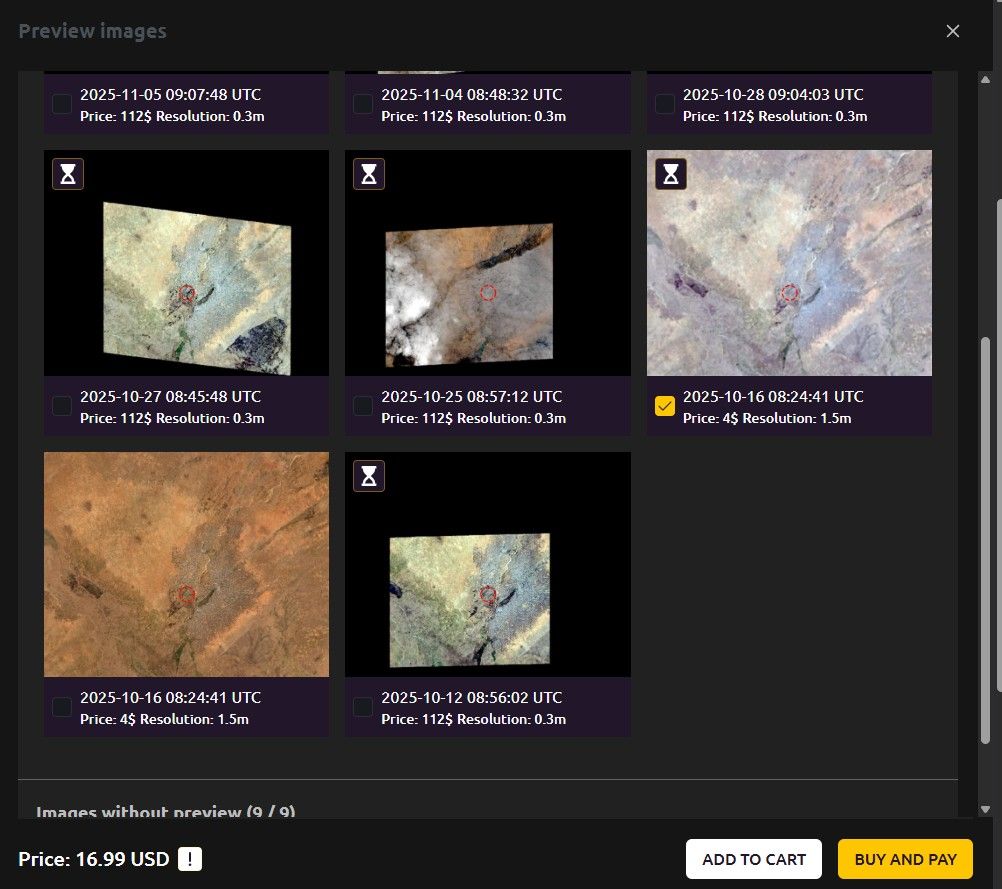Click the hourglass icon on the 2025-10-12 image
The image size is (1002, 889).
coord(368,476)
